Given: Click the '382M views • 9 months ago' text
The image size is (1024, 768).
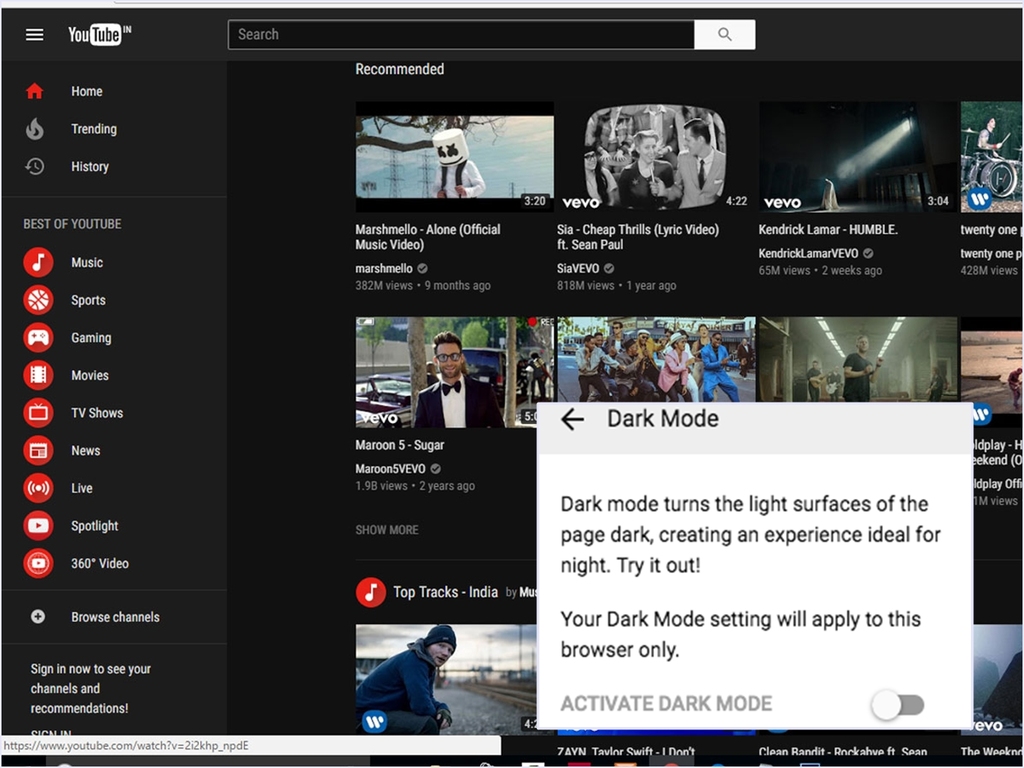Looking at the screenshot, I should [x=423, y=285].
